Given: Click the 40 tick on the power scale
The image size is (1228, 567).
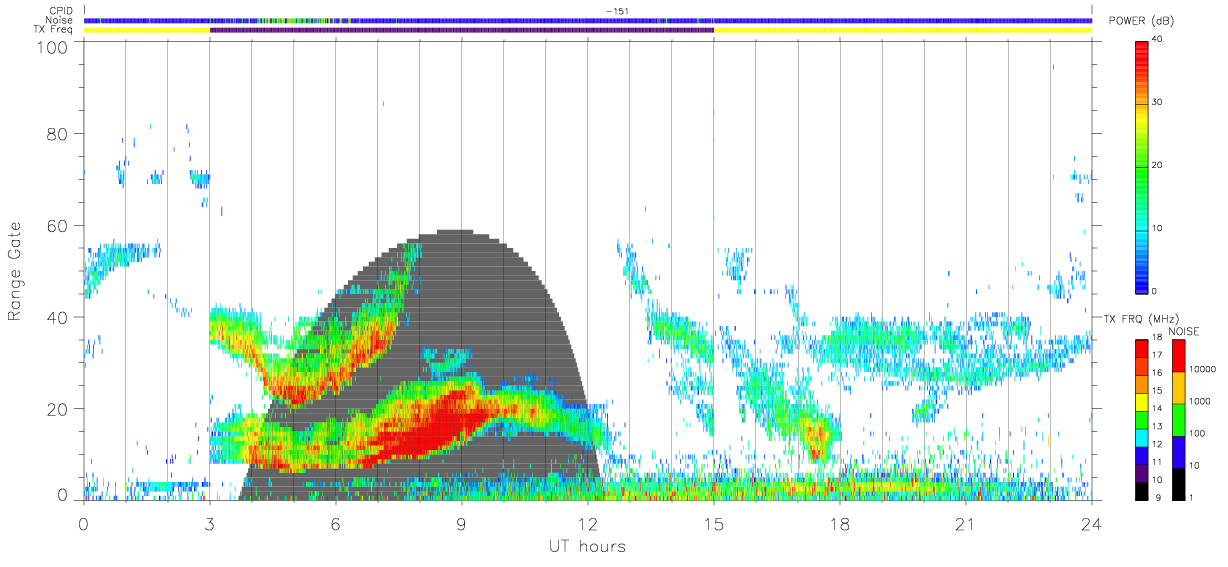Looking at the screenshot, I should (x=1156, y=39).
